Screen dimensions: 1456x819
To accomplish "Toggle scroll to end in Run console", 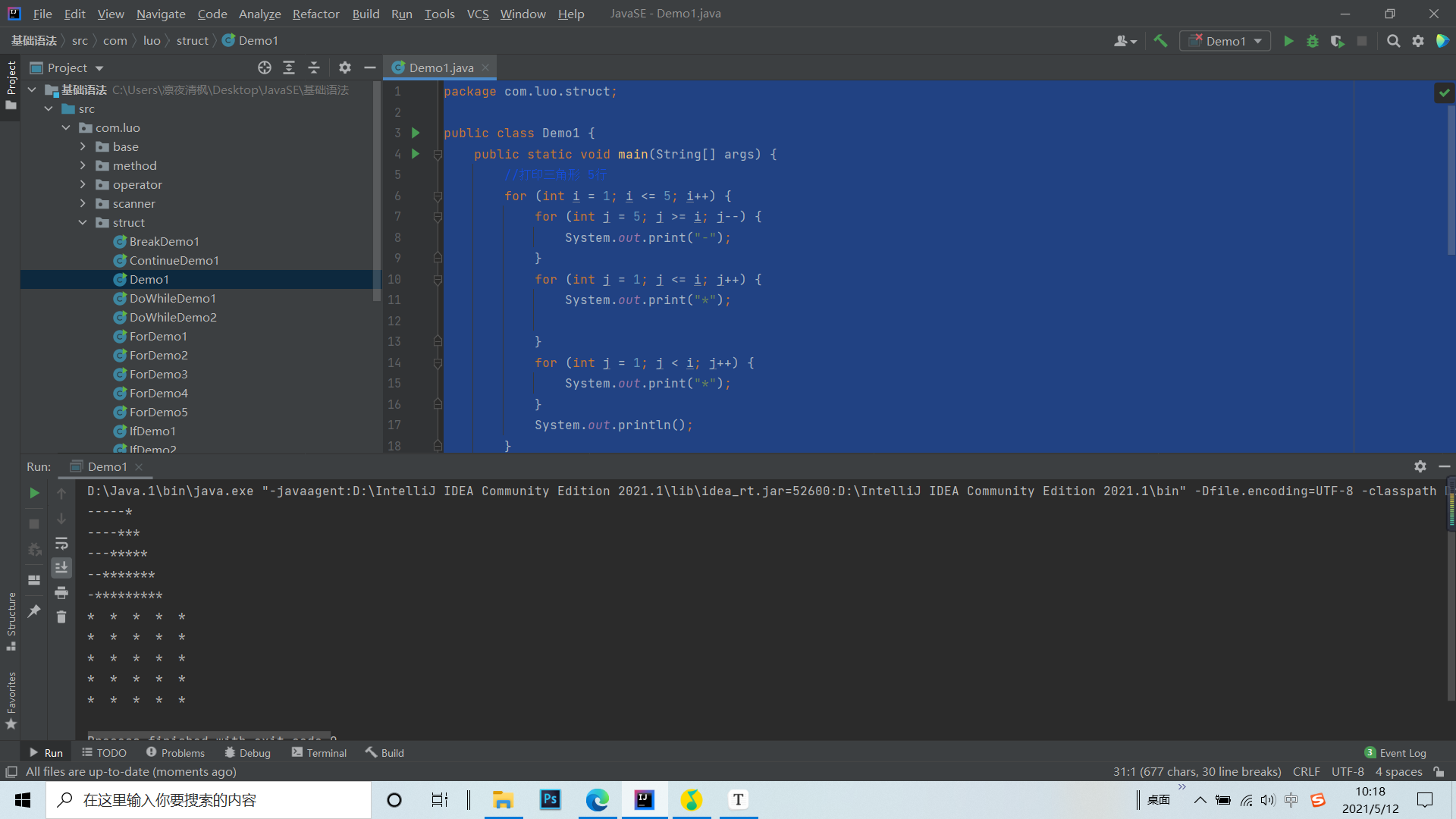I will 61,567.
